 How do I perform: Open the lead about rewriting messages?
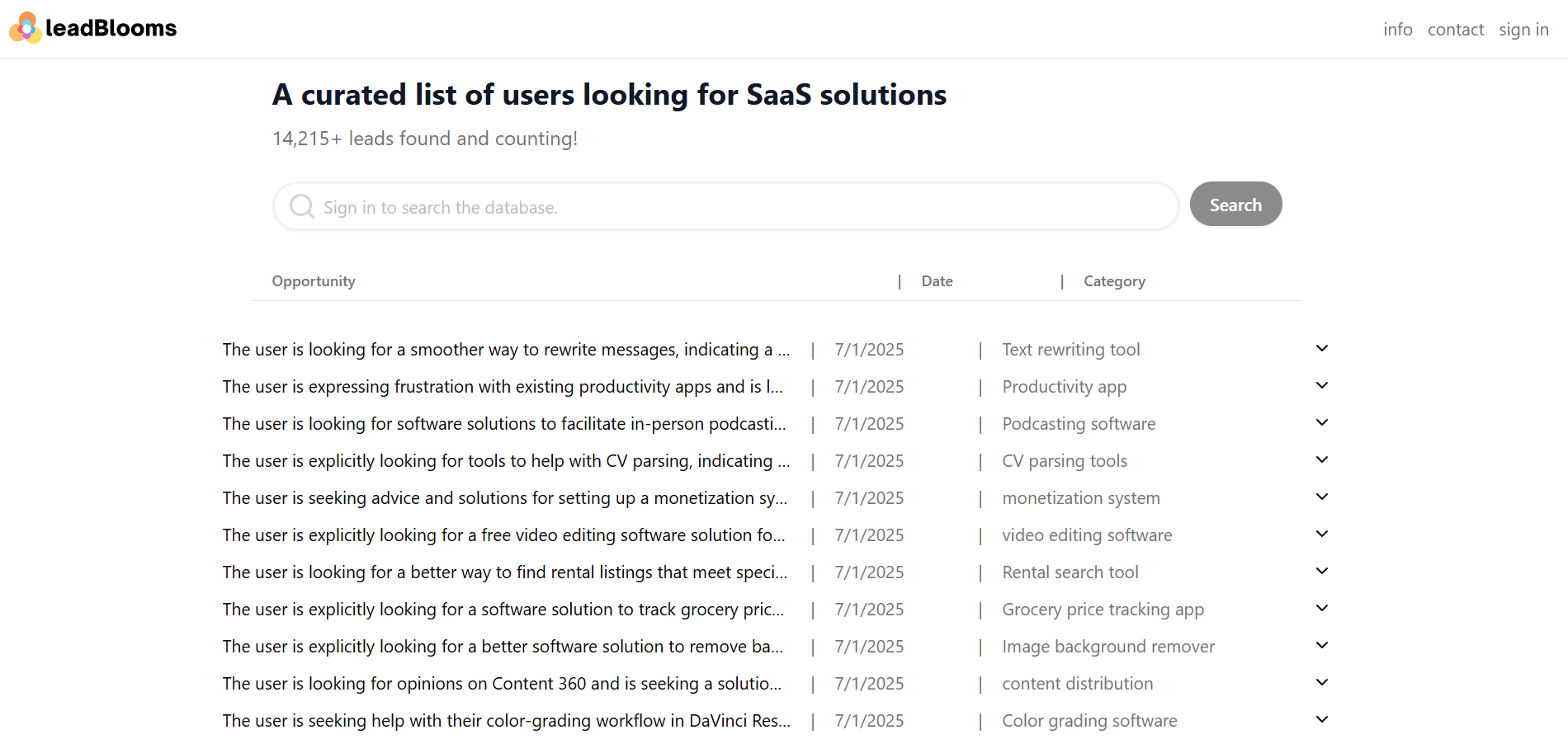tap(505, 350)
